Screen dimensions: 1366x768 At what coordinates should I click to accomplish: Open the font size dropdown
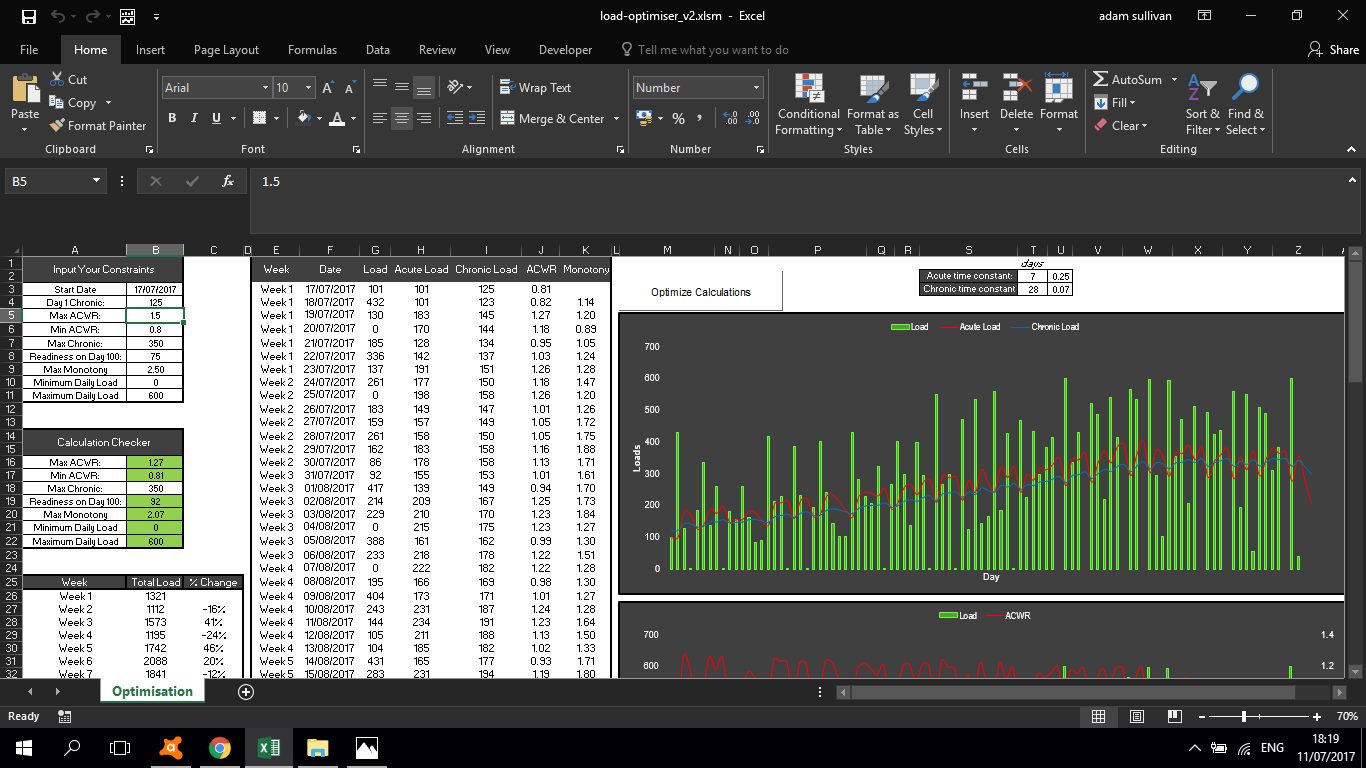pyautogui.click(x=307, y=88)
